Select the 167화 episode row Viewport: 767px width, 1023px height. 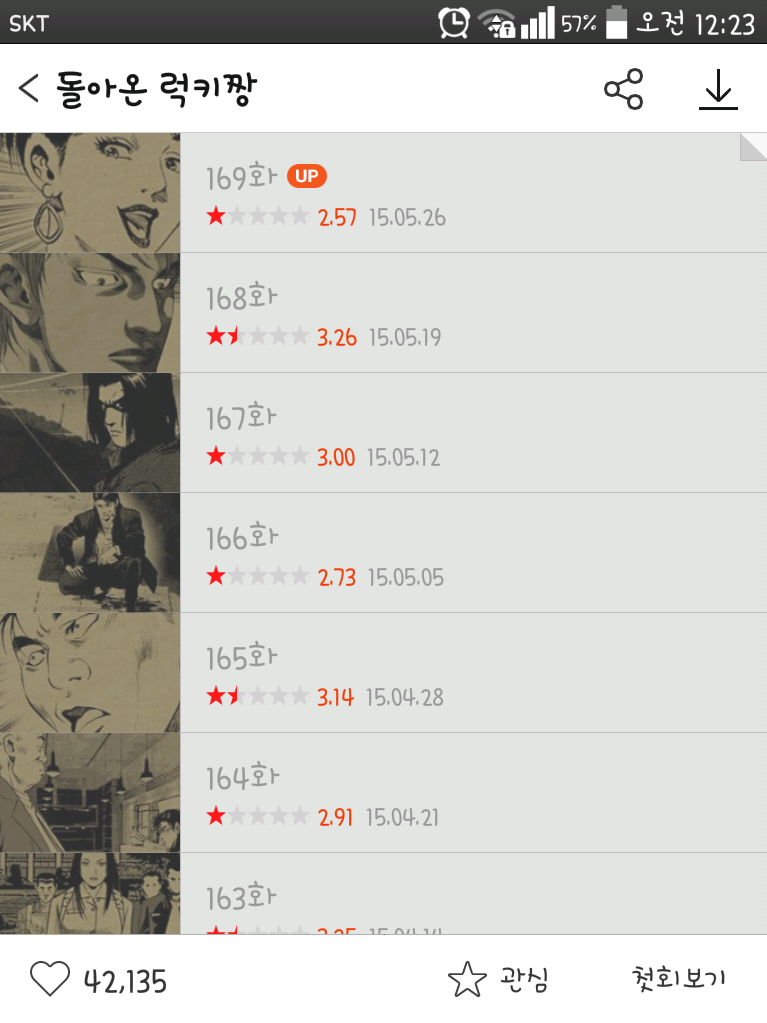(384, 433)
